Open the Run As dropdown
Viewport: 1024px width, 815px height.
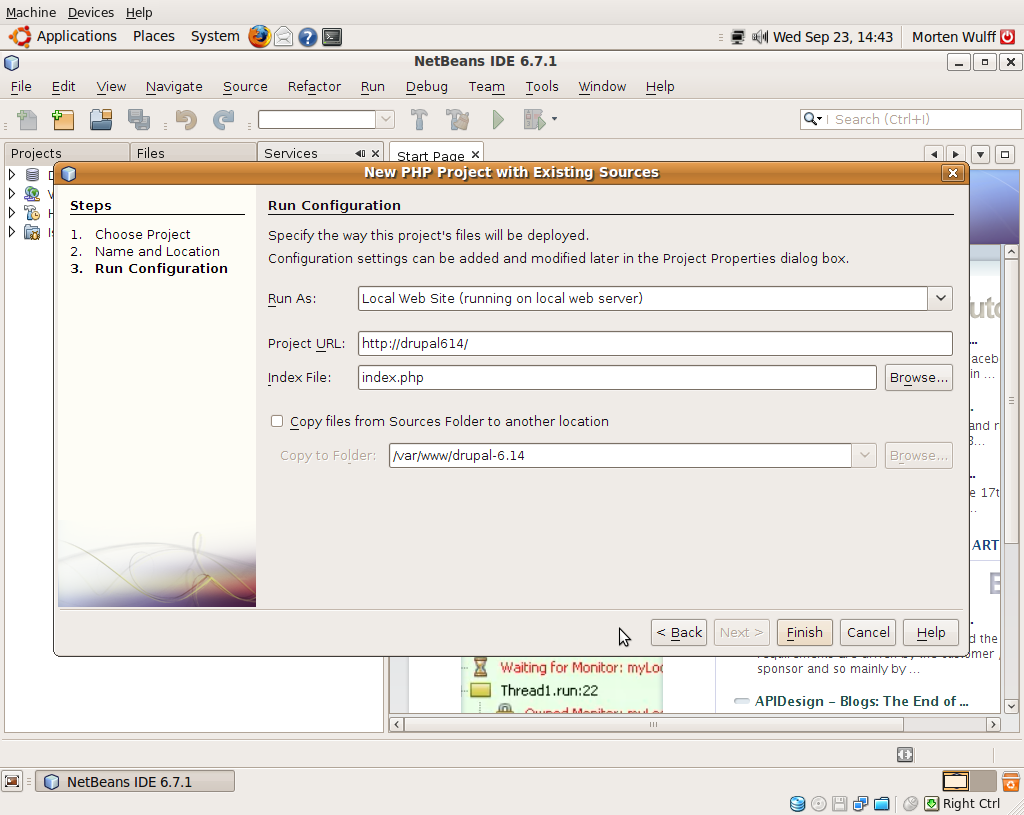click(x=940, y=298)
